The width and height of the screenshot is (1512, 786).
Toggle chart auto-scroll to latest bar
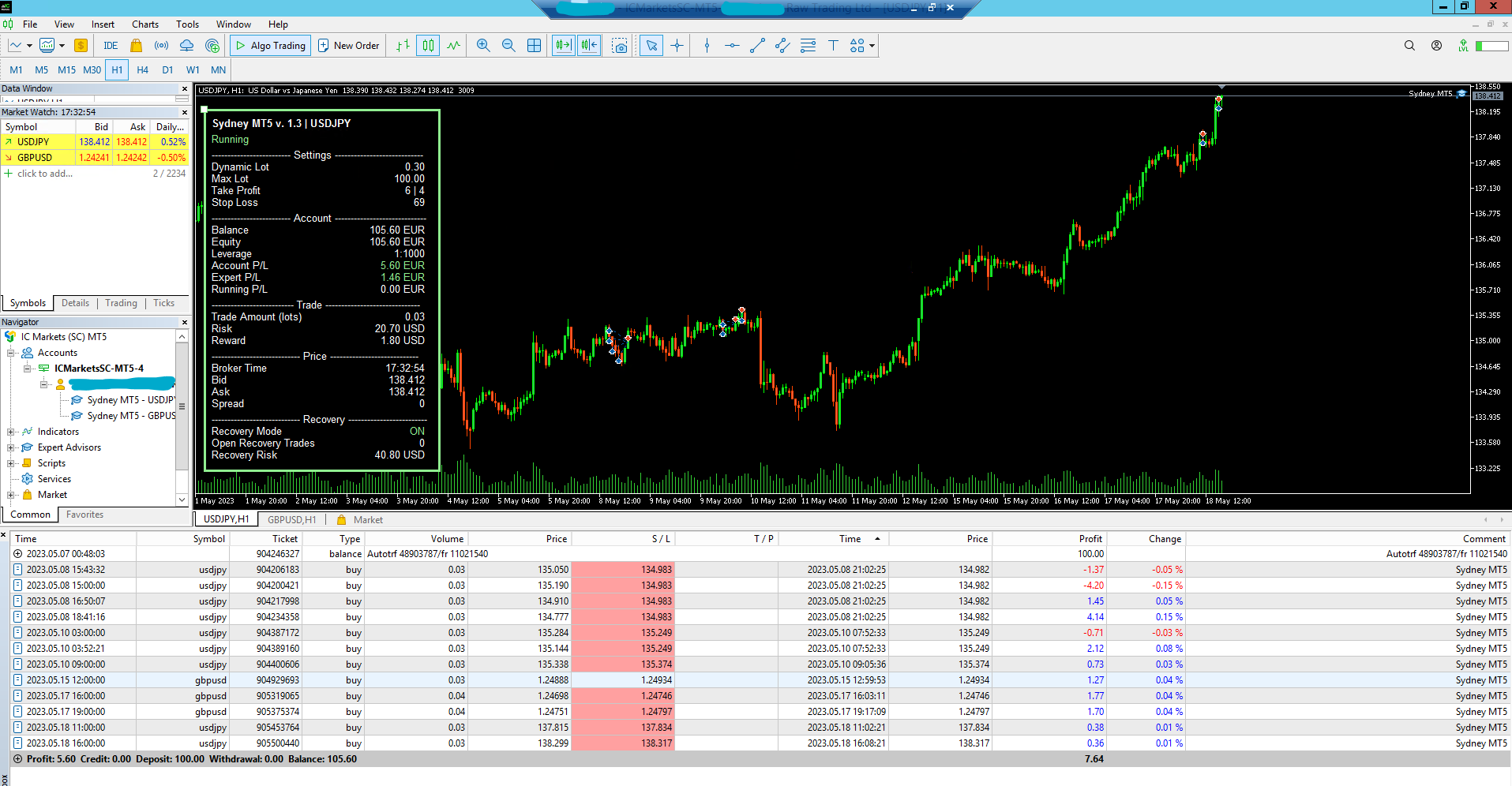click(x=563, y=46)
